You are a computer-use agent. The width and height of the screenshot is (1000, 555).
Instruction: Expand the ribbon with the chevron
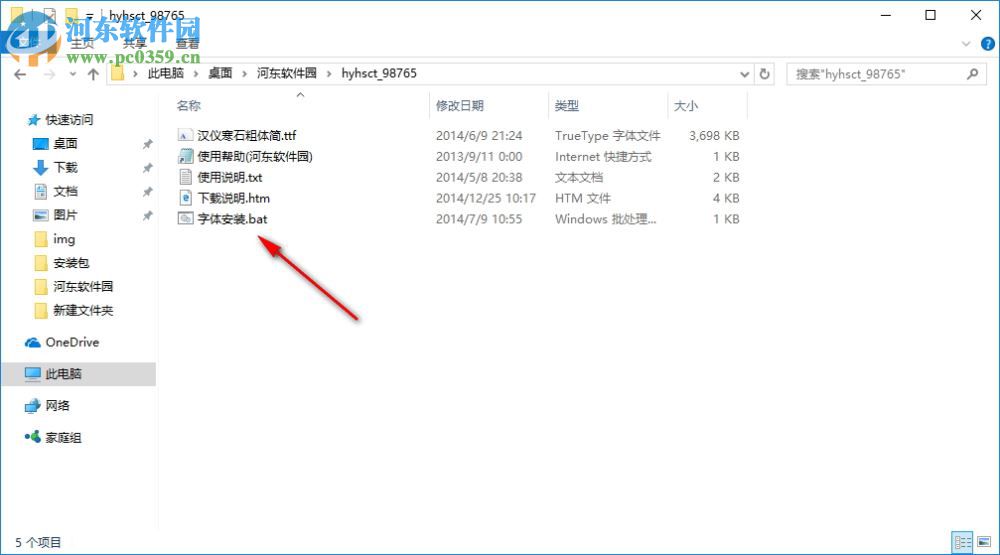click(x=966, y=43)
